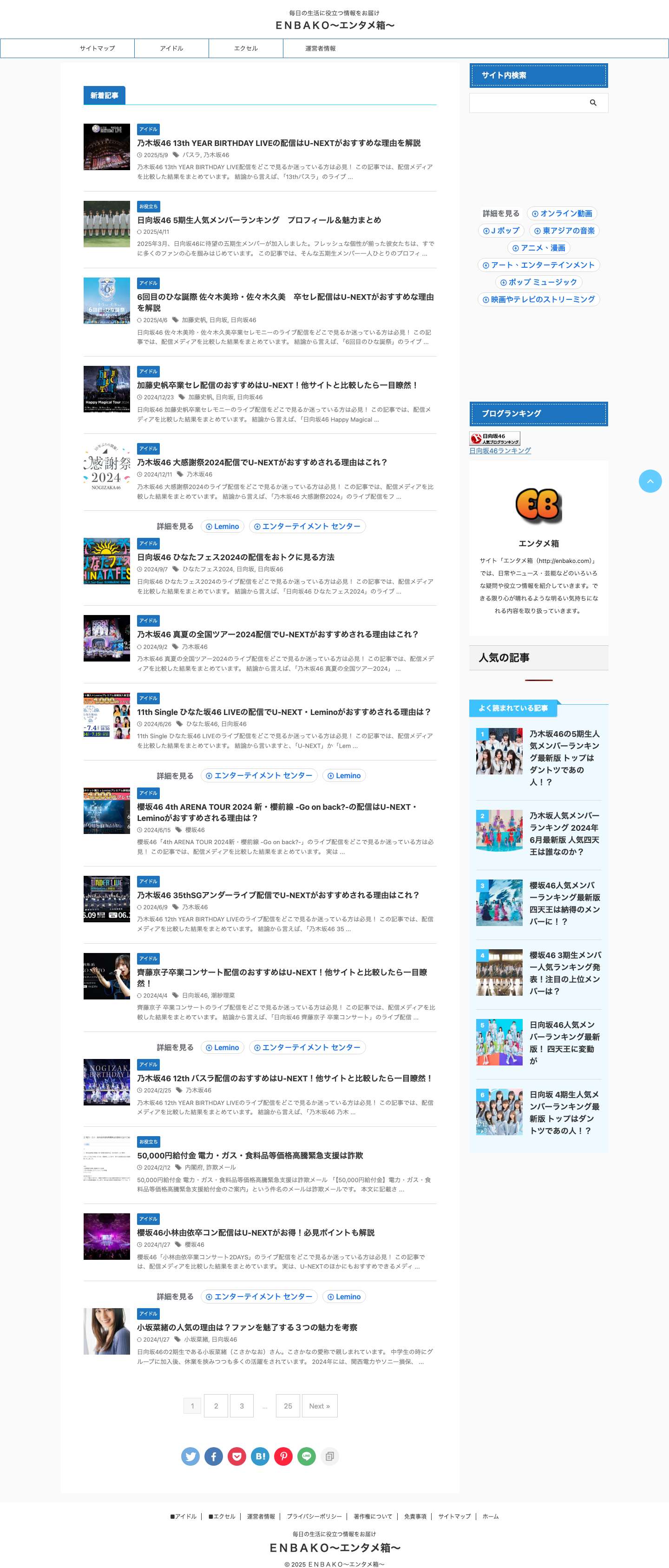The width and height of the screenshot is (669, 1568).
Task: Open 50,000円給付金 scam mail article title
Action: tap(250, 1155)
